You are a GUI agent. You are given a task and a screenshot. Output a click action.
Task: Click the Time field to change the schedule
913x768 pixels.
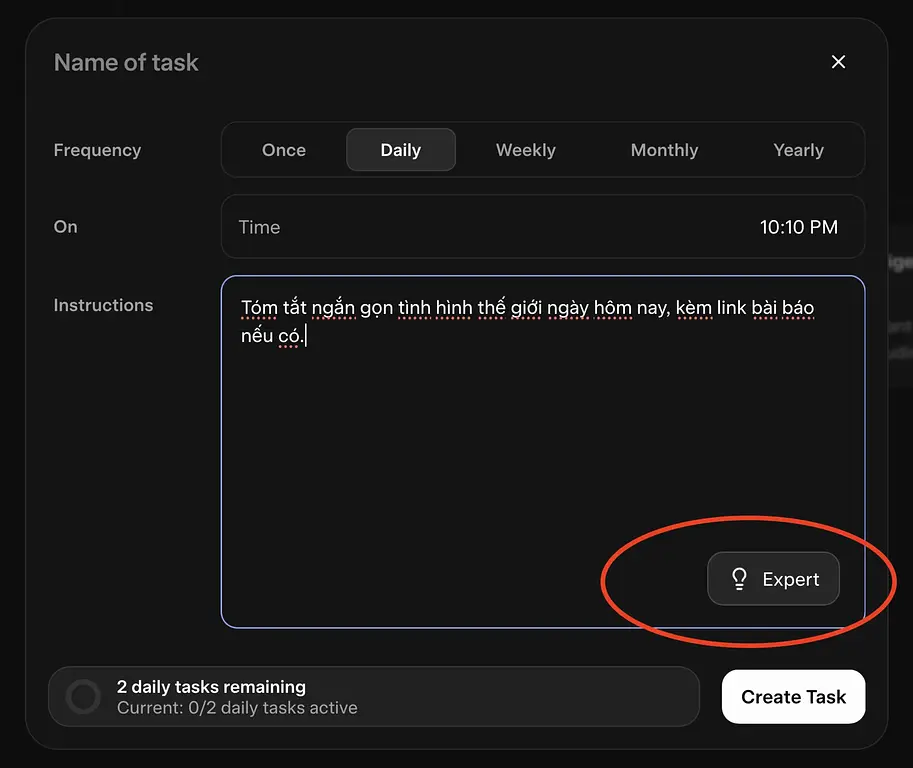[259, 227]
